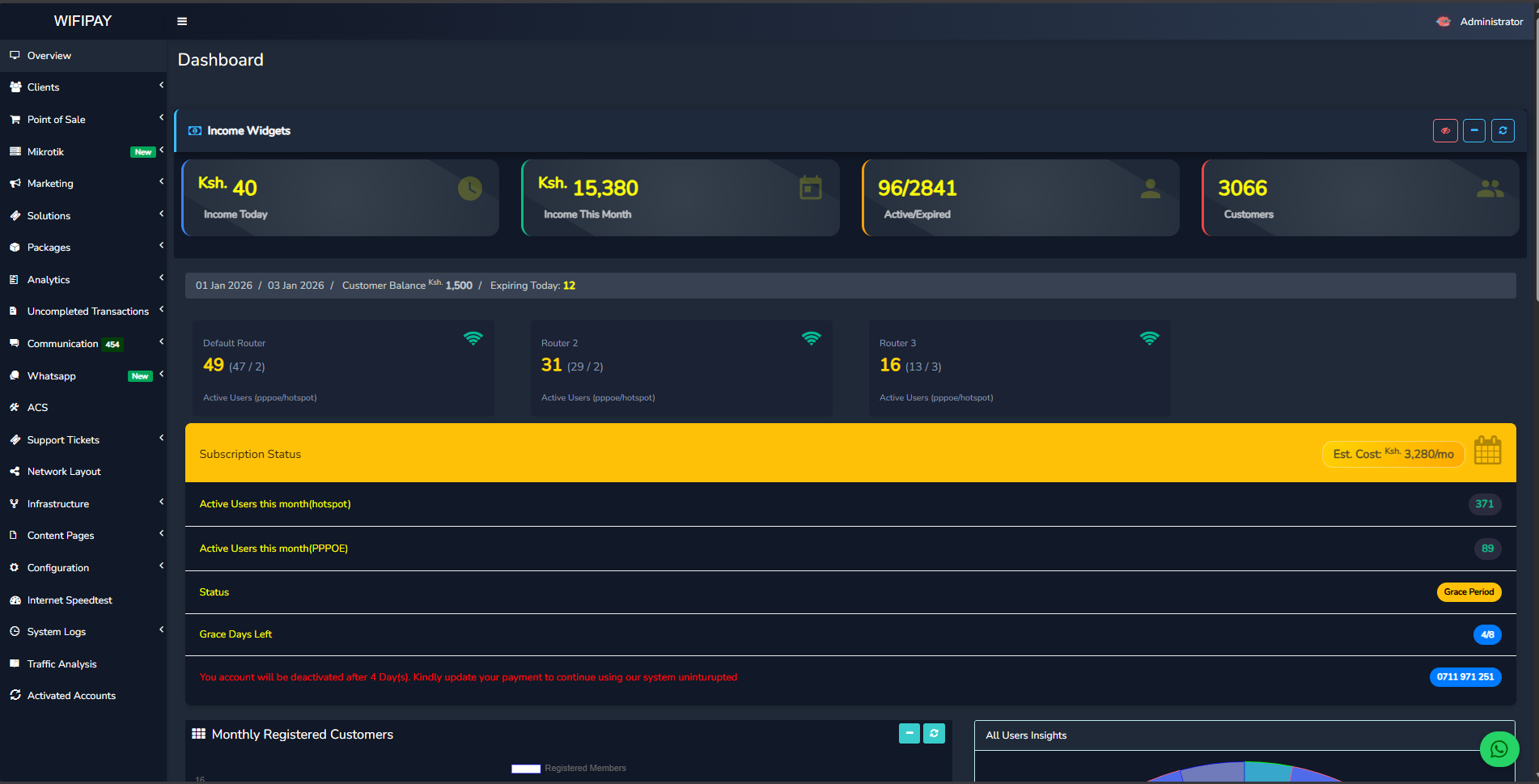The height and width of the screenshot is (784, 1539).
Task: Refresh Monthly Registered Customers chart
Action: [x=934, y=733]
